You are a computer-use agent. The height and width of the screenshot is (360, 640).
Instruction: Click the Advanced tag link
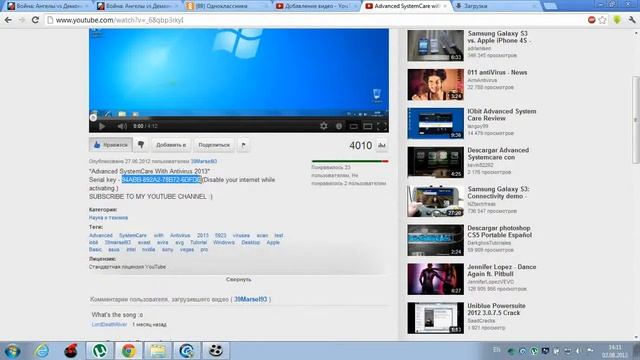click(101, 236)
